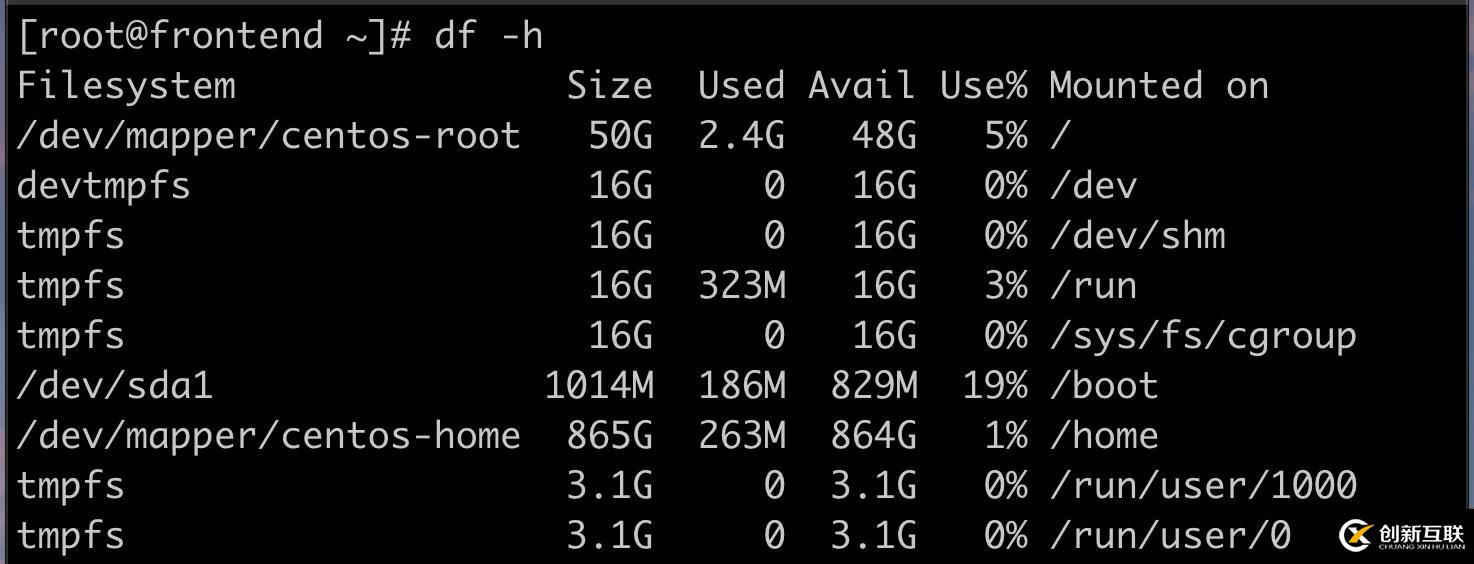Click the 'df -h' command text
1474x564 pixels.
488,36
